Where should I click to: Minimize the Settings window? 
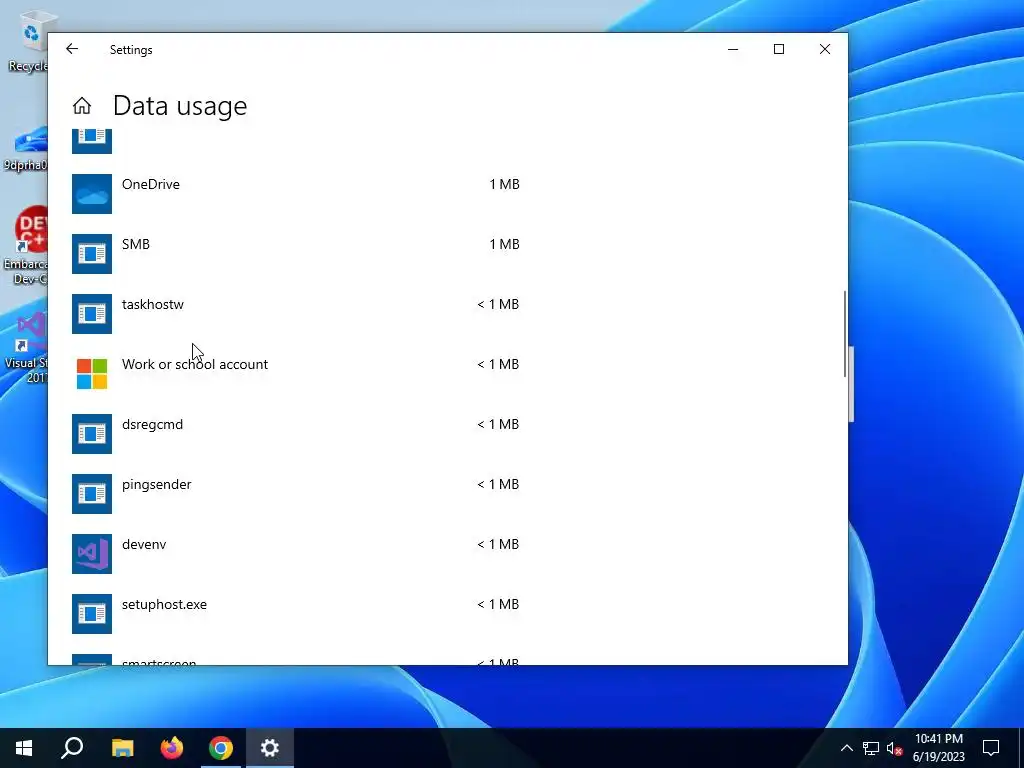click(733, 49)
